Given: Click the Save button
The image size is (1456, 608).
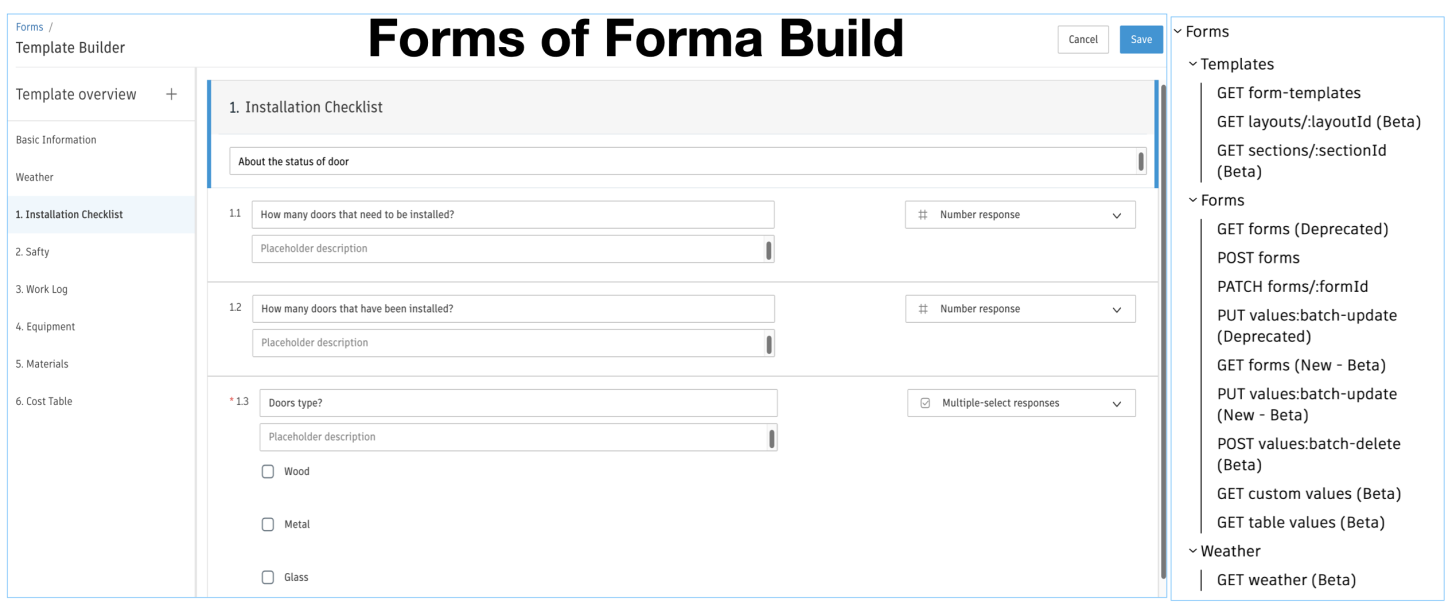Looking at the screenshot, I should [x=1141, y=40].
